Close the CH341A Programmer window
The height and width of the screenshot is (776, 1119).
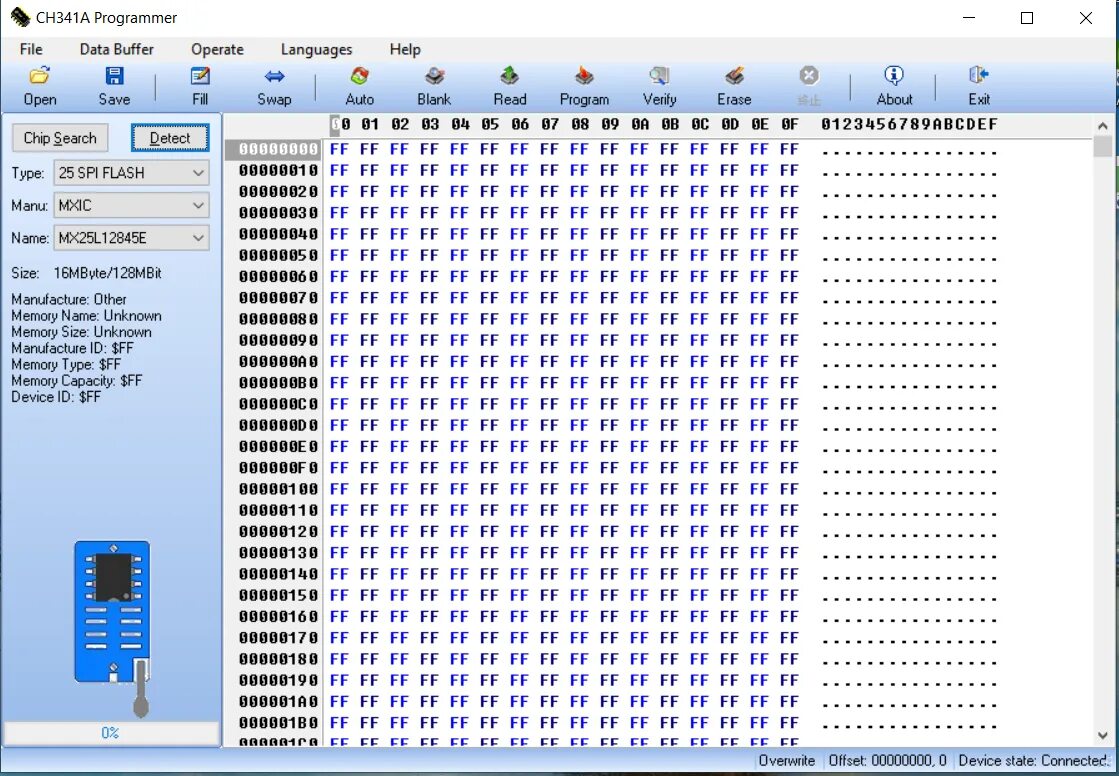(x=1085, y=18)
